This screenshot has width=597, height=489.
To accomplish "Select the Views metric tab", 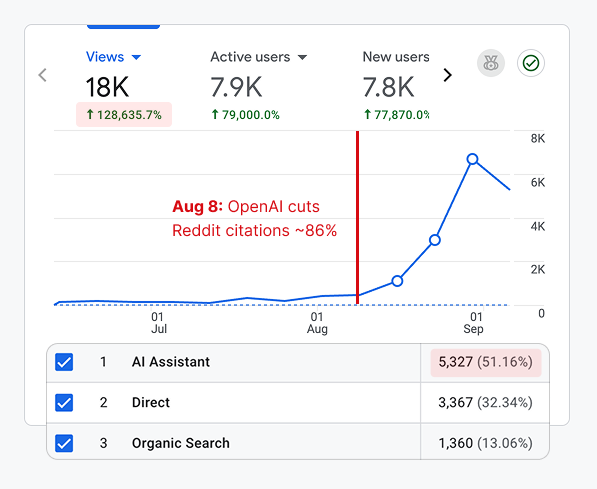I will pyautogui.click(x=105, y=57).
